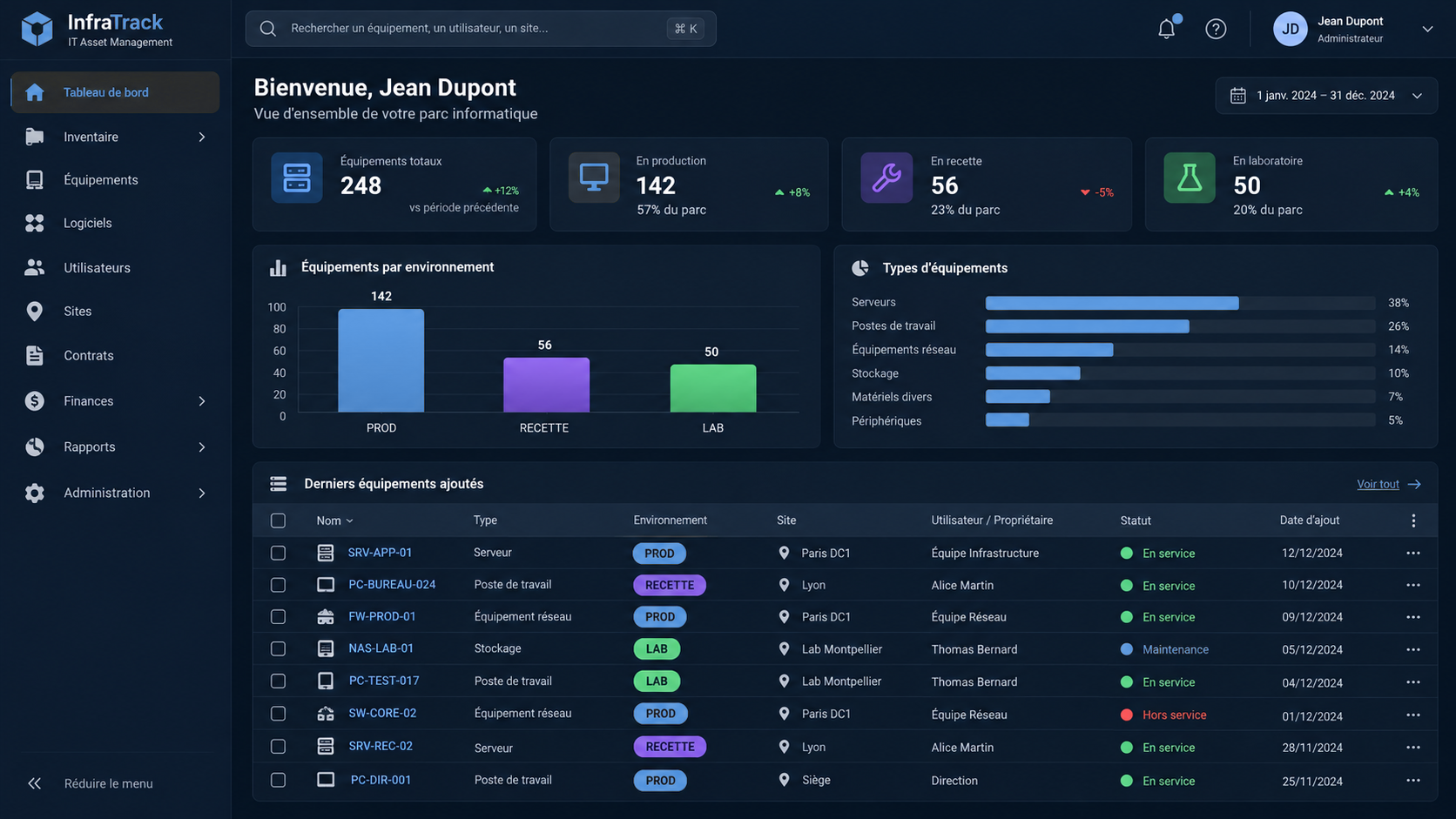Check the SRV-REC-02 row checkbox
This screenshot has width=1456, height=819.
(x=278, y=747)
